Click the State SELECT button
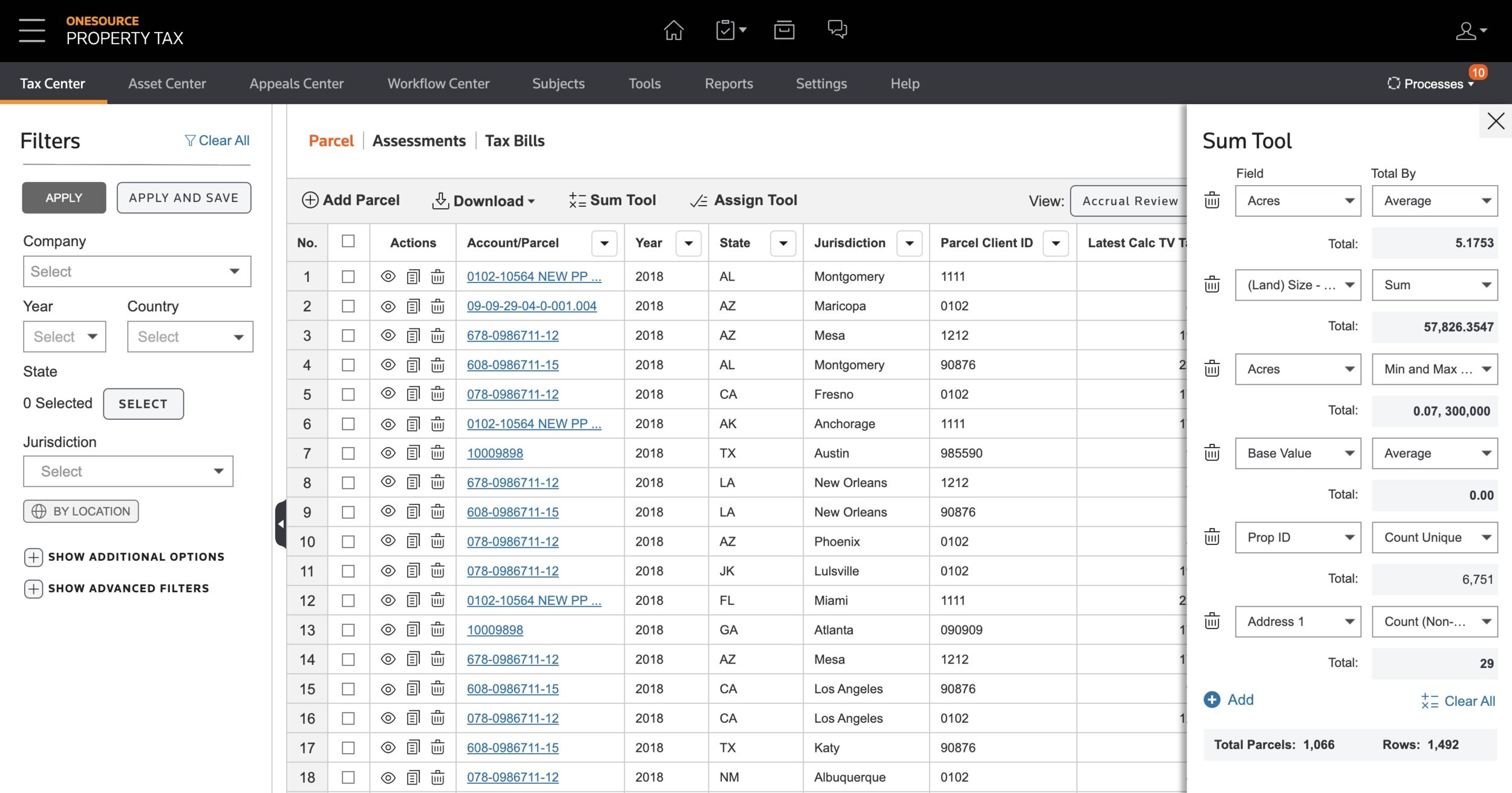This screenshot has width=1512, height=793. 143,404
